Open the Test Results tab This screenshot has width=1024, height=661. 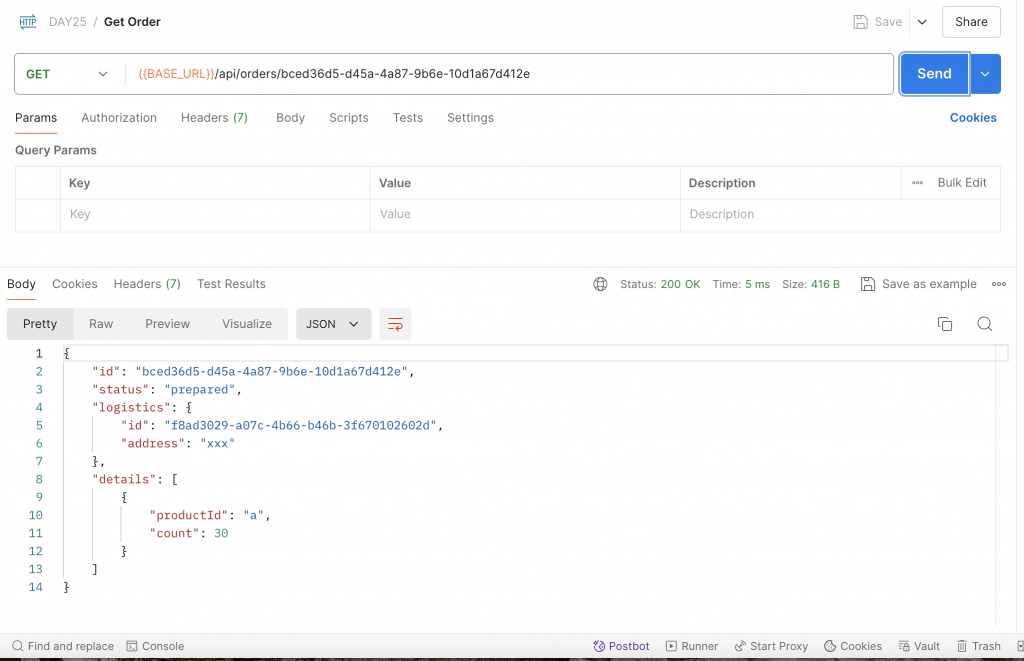(231, 284)
